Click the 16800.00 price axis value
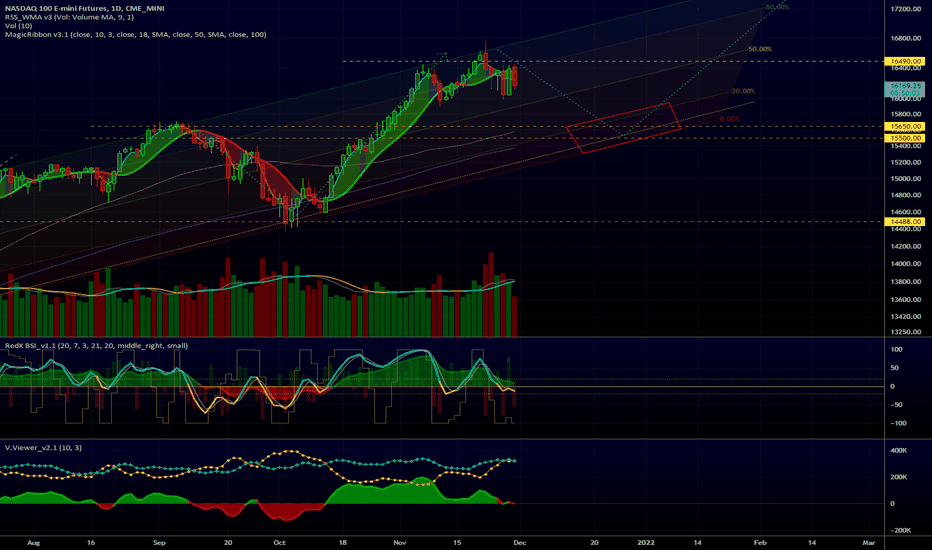Screen dimensions: 932x550 906,39
